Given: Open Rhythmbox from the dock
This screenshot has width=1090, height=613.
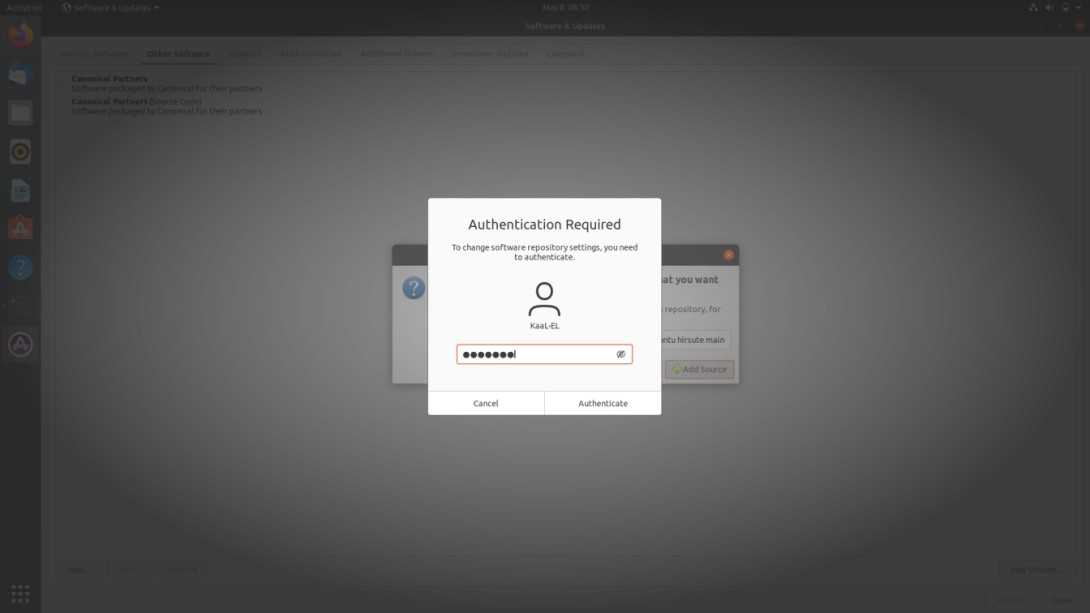Looking at the screenshot, I should [20, 152].
